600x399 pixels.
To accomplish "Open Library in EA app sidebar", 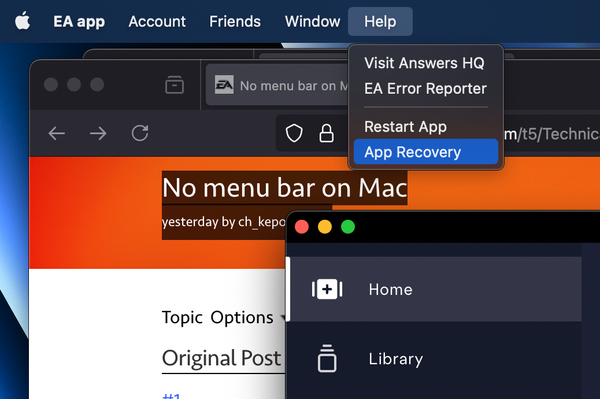I will tap(434, 359).
